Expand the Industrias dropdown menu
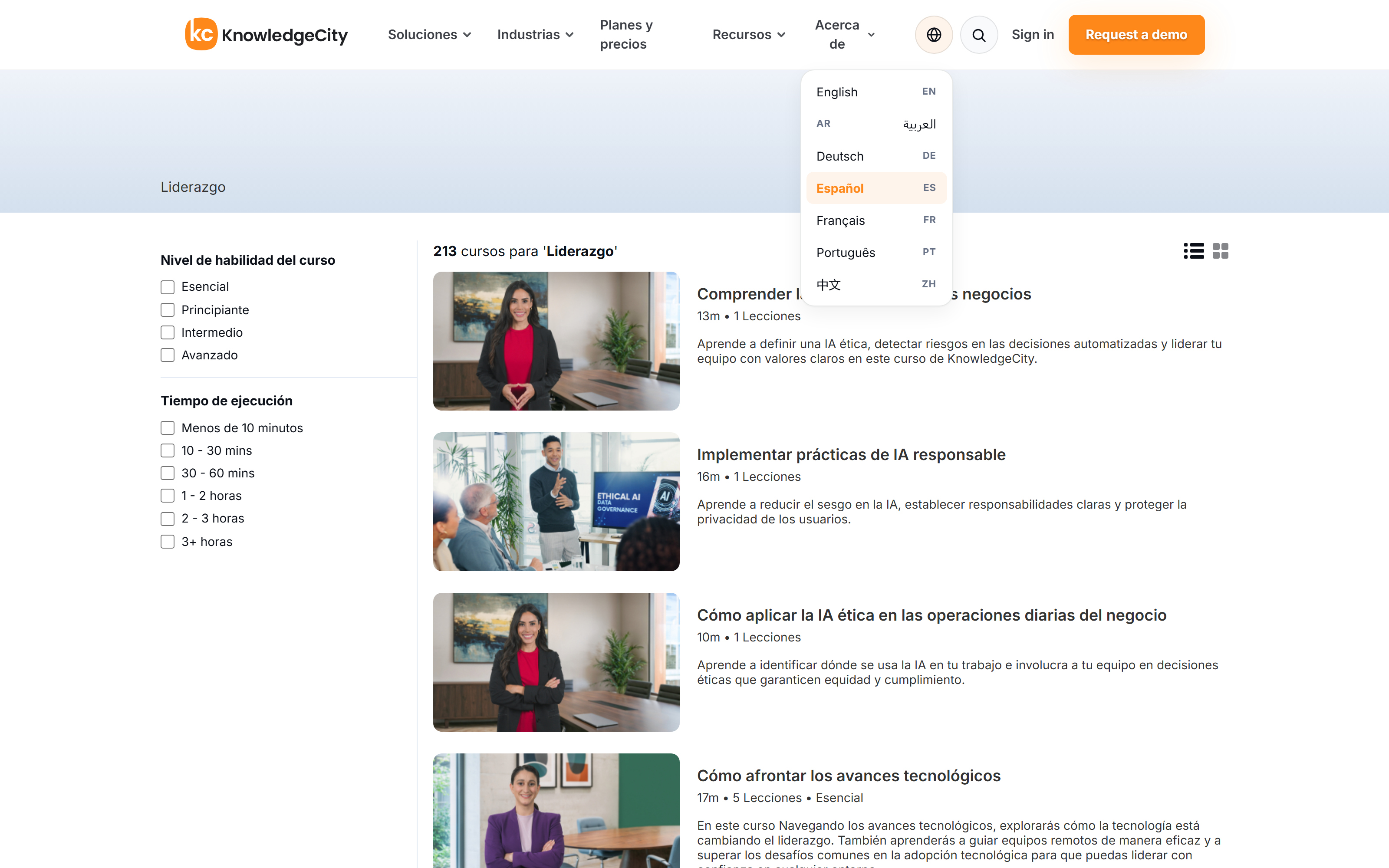The width and height of the screenshot is (1389, 868). (x=535, y=34)
